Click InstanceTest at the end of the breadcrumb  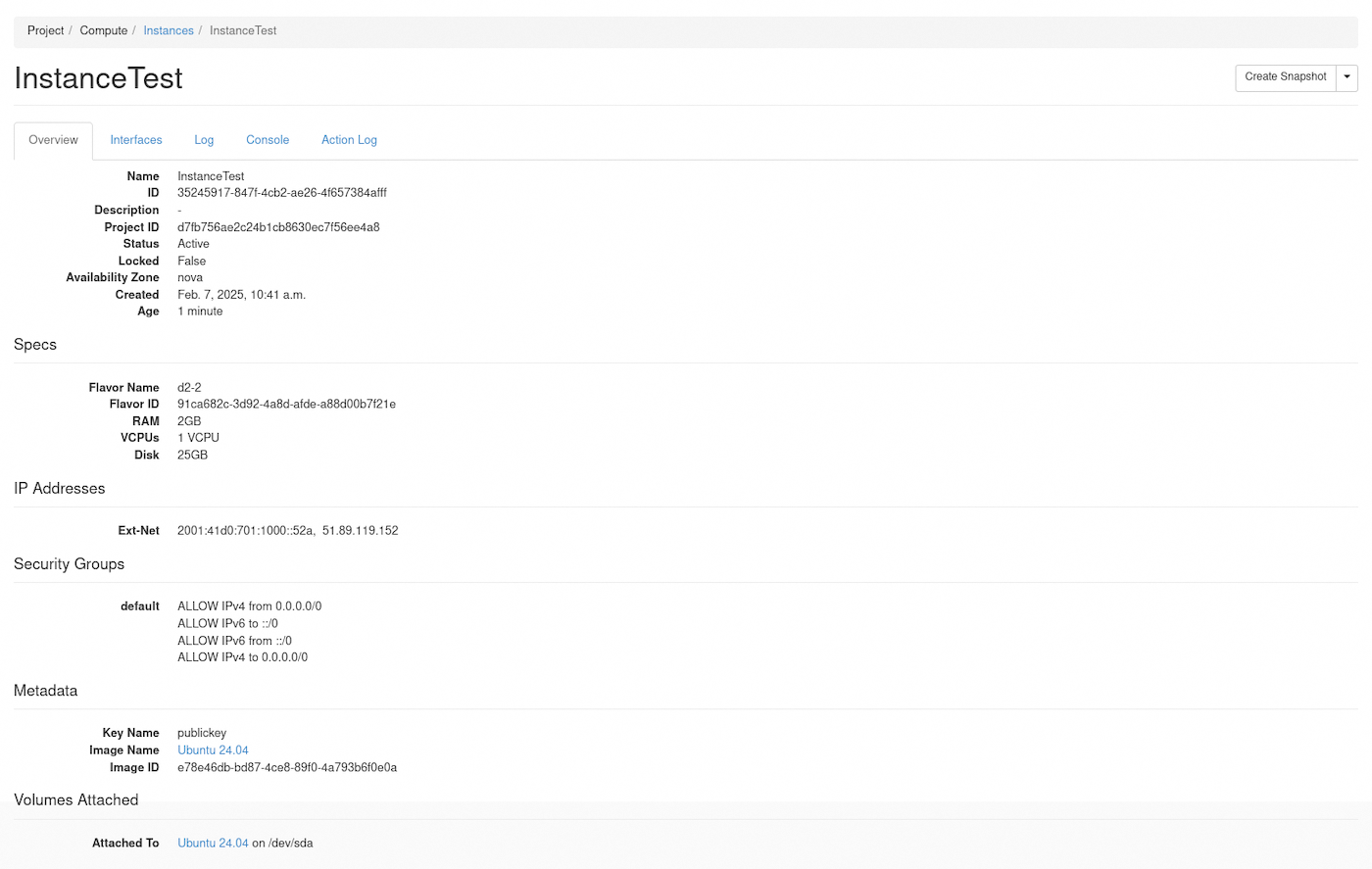[x=243, y=31]
